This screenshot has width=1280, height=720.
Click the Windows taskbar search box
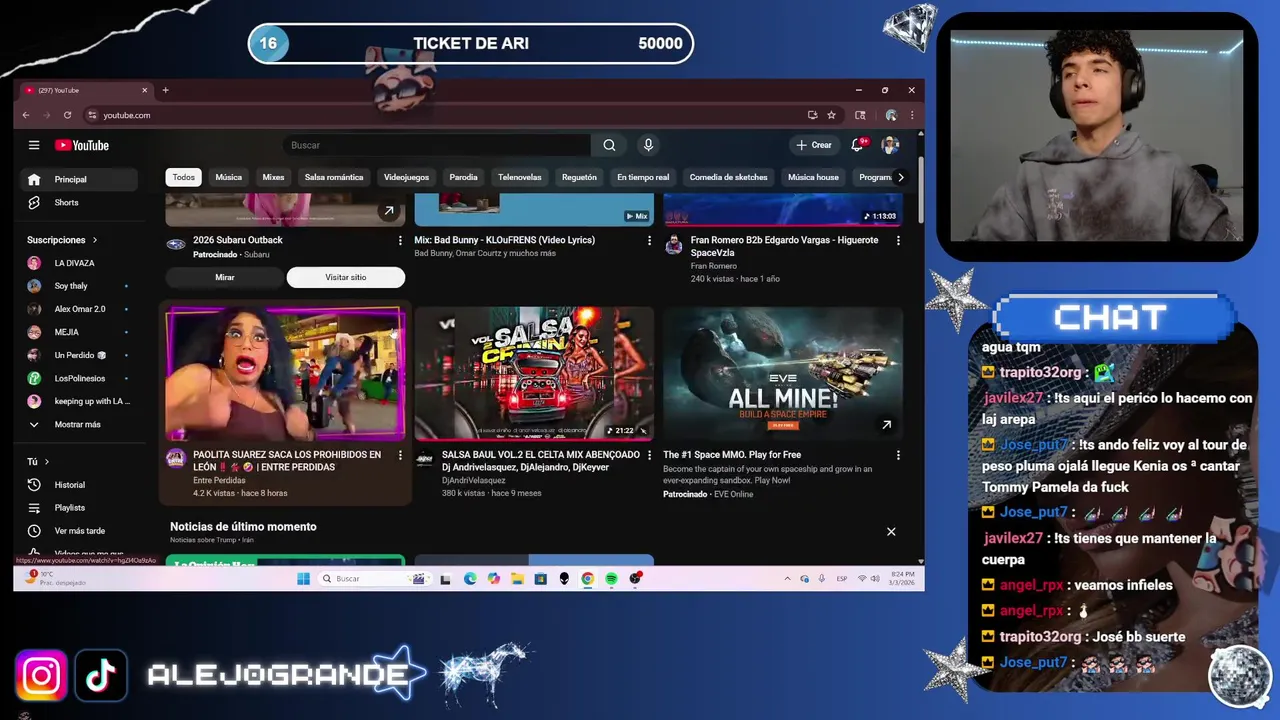tap(374, 579)
